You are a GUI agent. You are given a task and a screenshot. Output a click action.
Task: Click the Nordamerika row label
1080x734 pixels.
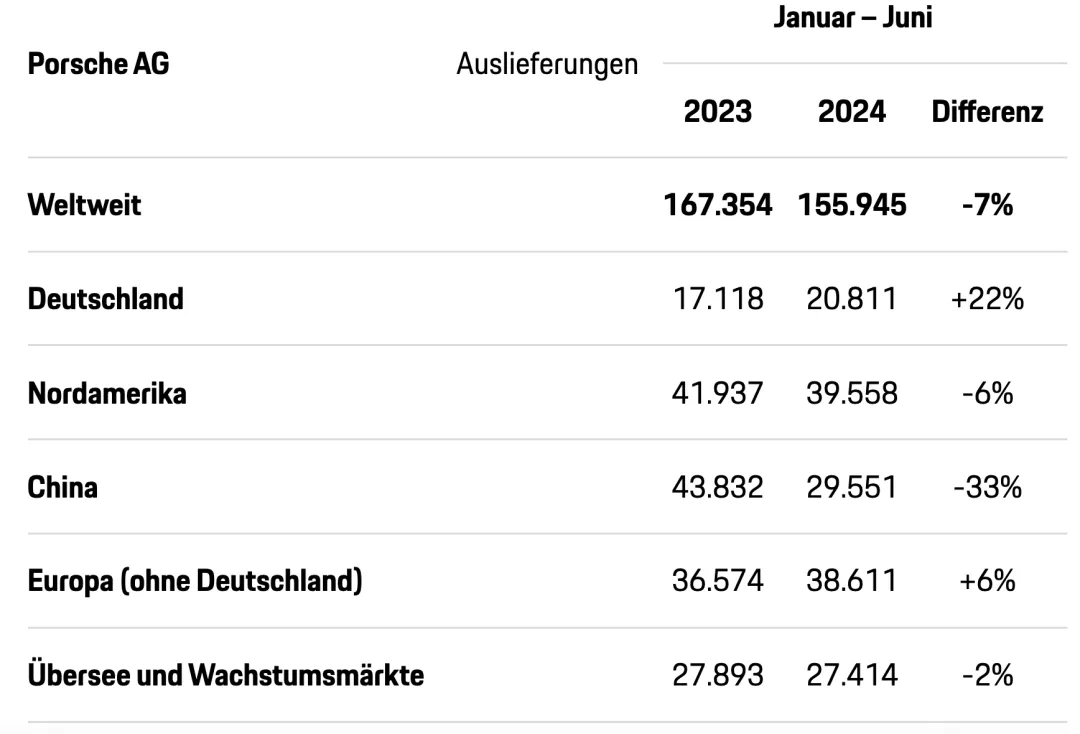pyautogui.click(x=107, y=393)
